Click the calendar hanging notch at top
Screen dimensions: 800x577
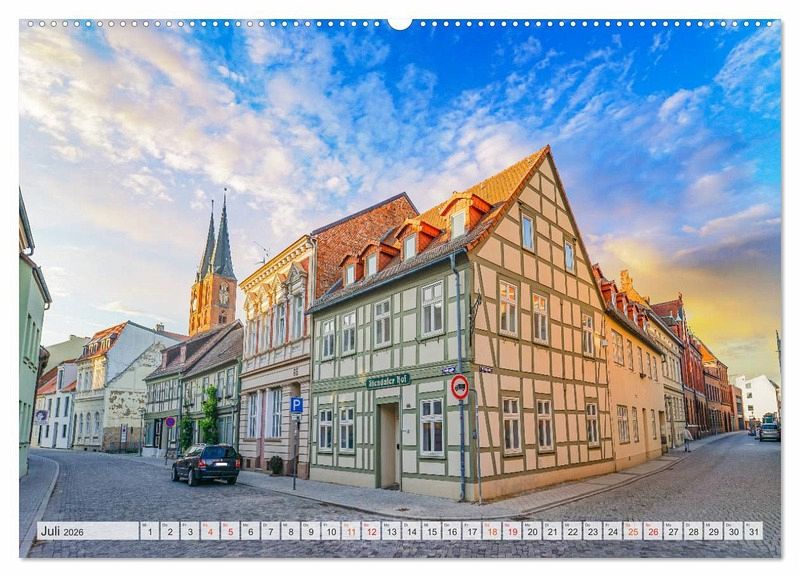coord(400,23)
